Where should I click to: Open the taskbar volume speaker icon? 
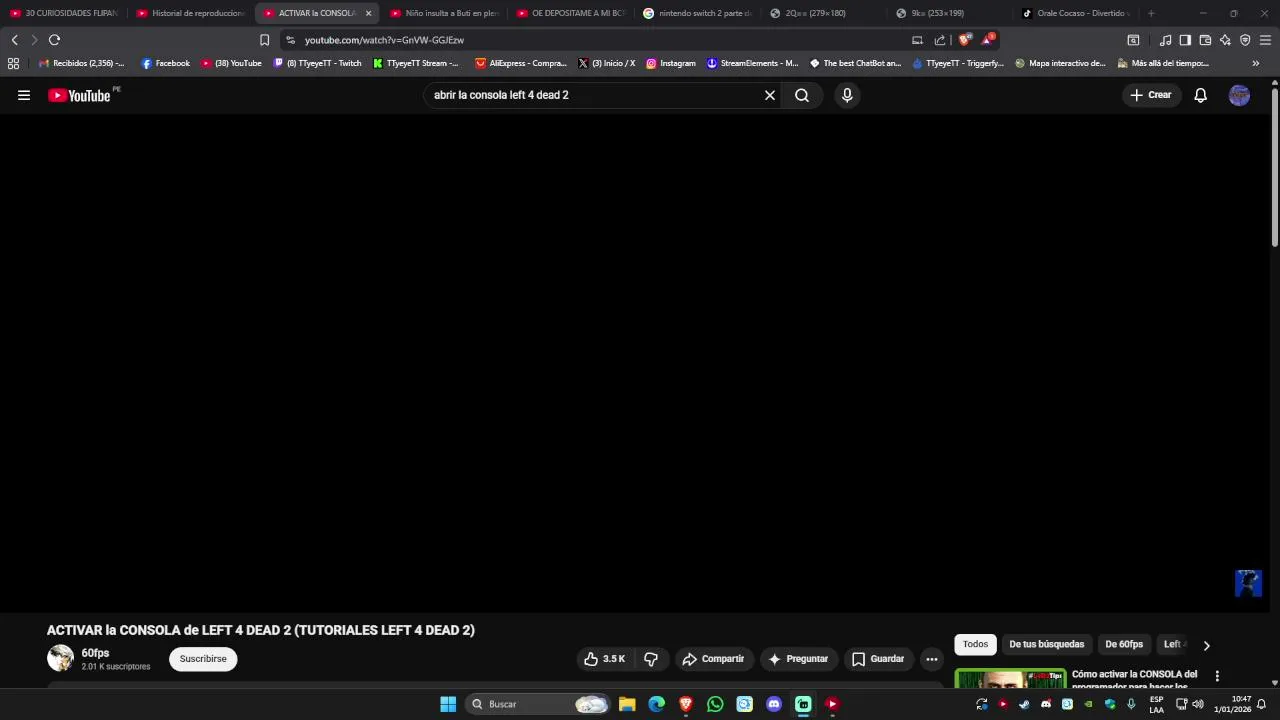tap(1198, 704)
